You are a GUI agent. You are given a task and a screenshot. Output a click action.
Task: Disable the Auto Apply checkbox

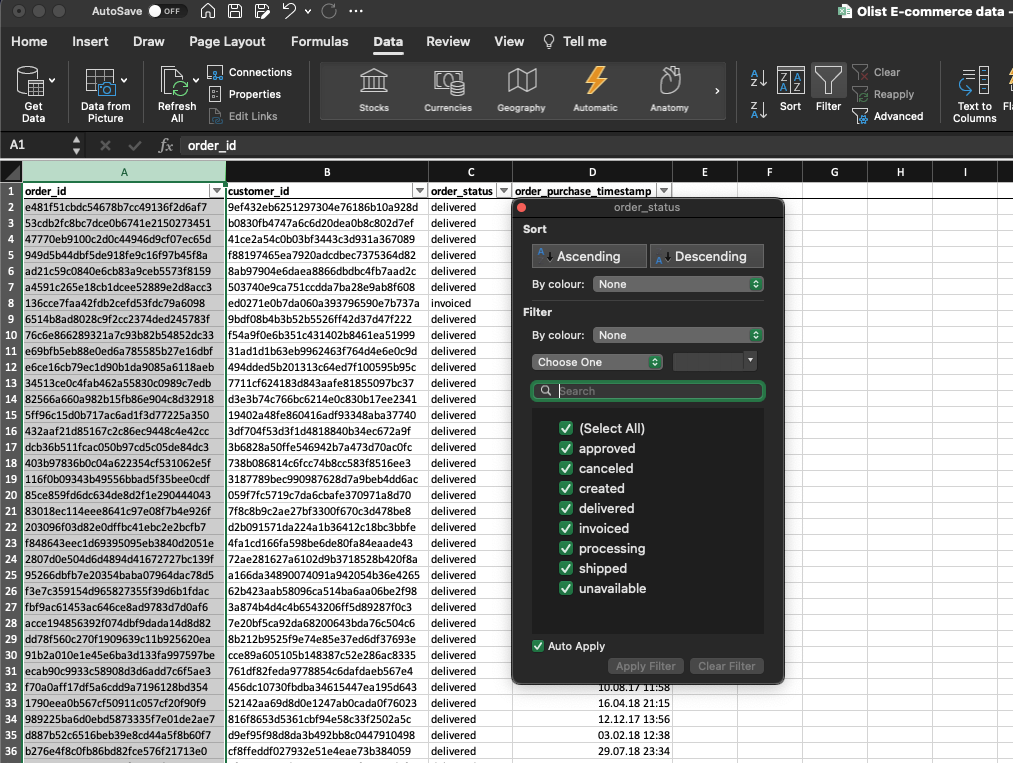pyautogui.click(x=539, y=647)
